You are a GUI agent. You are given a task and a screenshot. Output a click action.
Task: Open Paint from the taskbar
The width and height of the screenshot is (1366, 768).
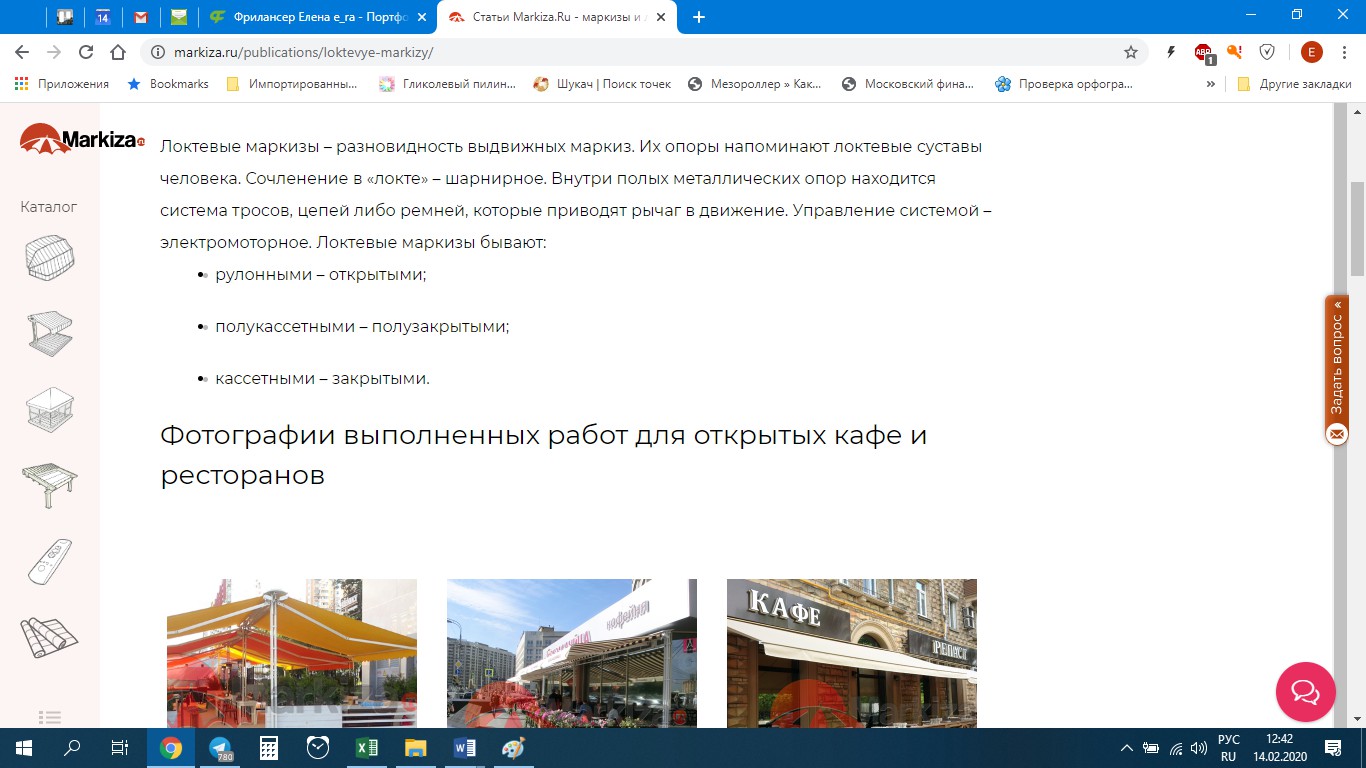[513, 748]
